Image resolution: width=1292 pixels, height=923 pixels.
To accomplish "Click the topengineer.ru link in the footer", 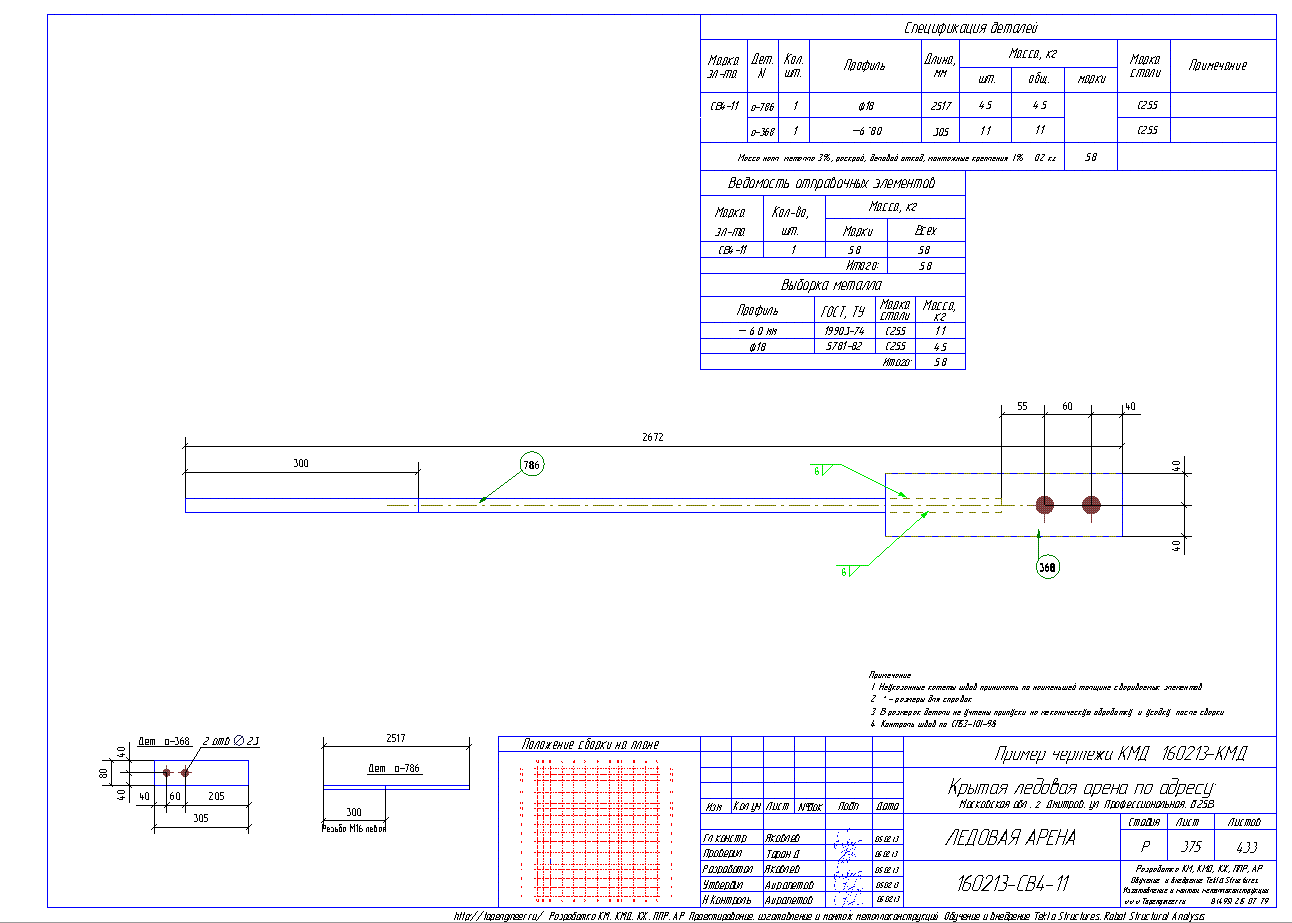I will 500,916.
